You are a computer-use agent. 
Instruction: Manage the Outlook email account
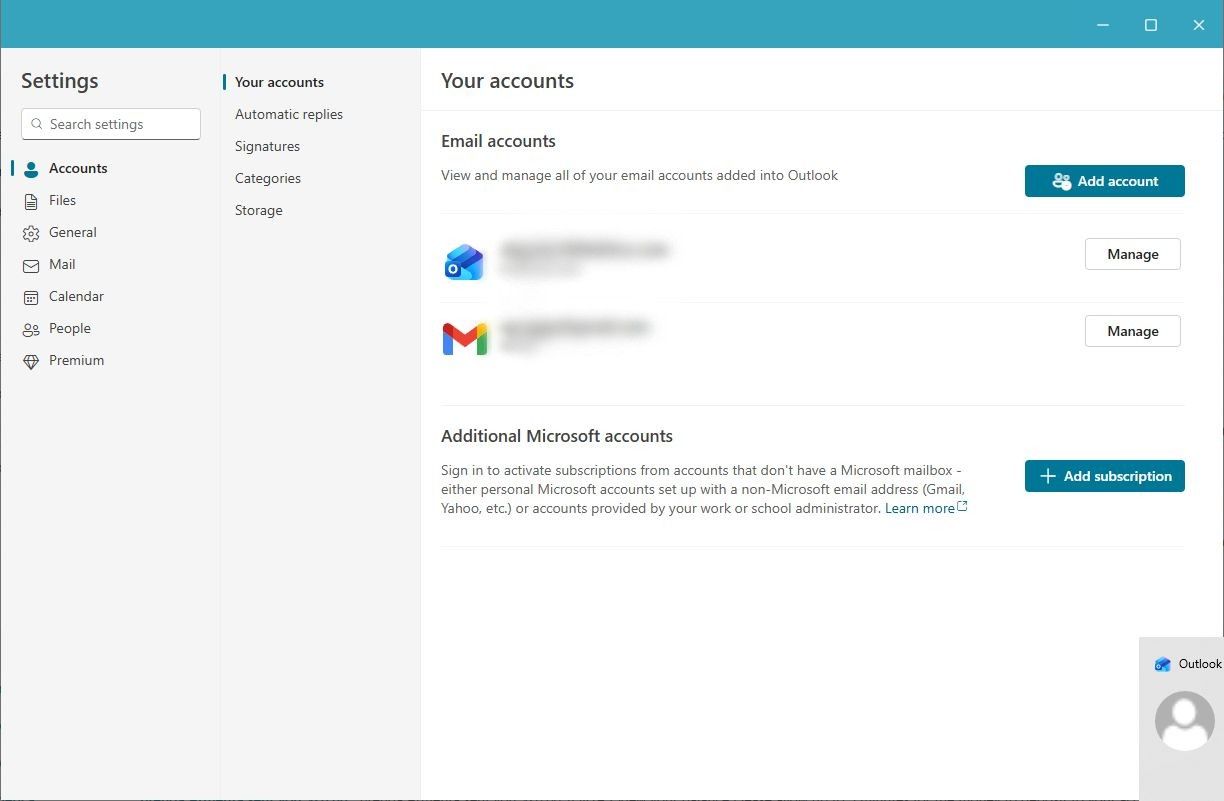coord(1132,254)
